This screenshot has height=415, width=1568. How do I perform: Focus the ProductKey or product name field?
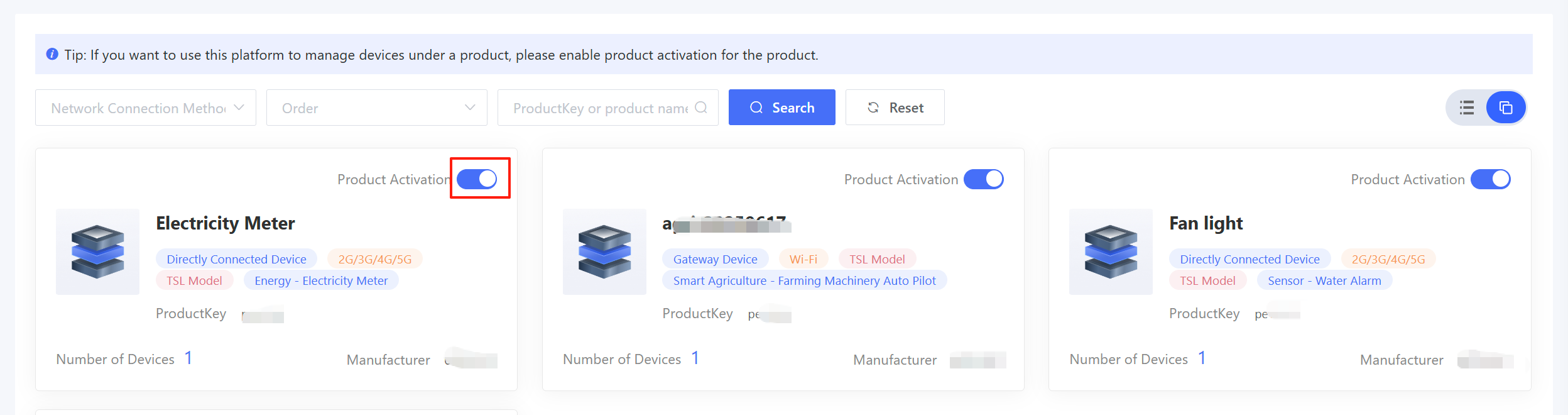(600, 108)
